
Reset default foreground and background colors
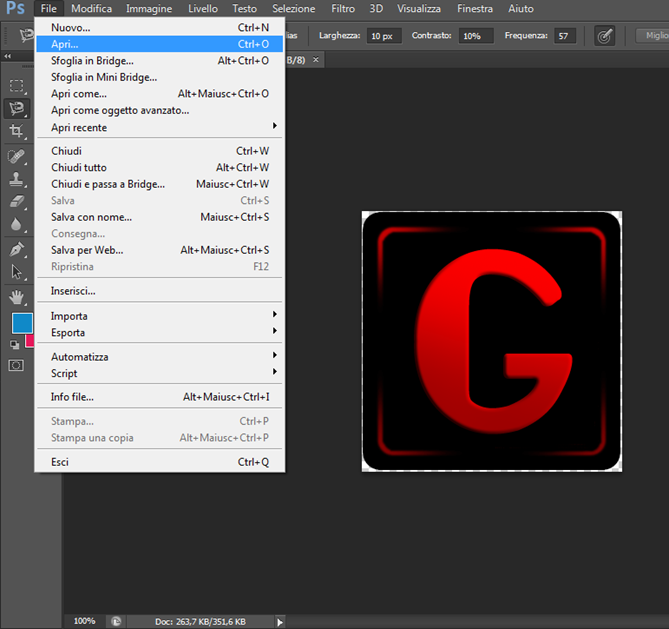click(15, 344)
